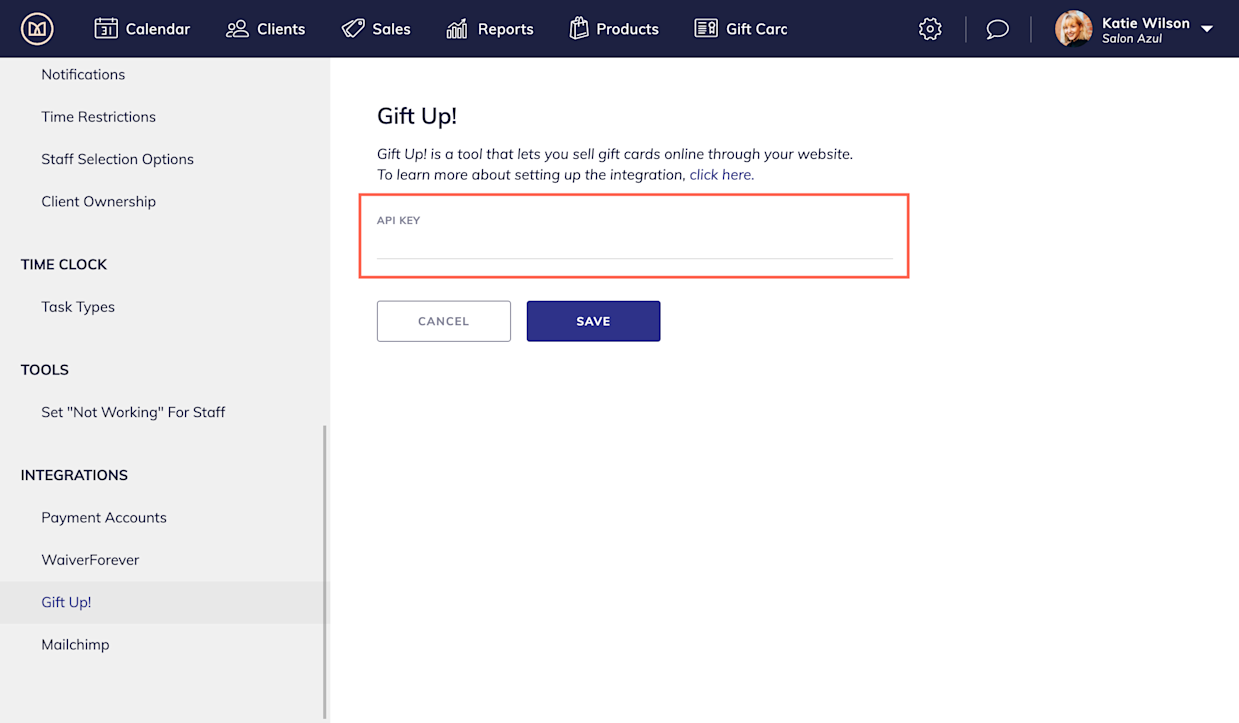Open the Sales section
Screen dimensions: 1239x723
coord(376,29)
